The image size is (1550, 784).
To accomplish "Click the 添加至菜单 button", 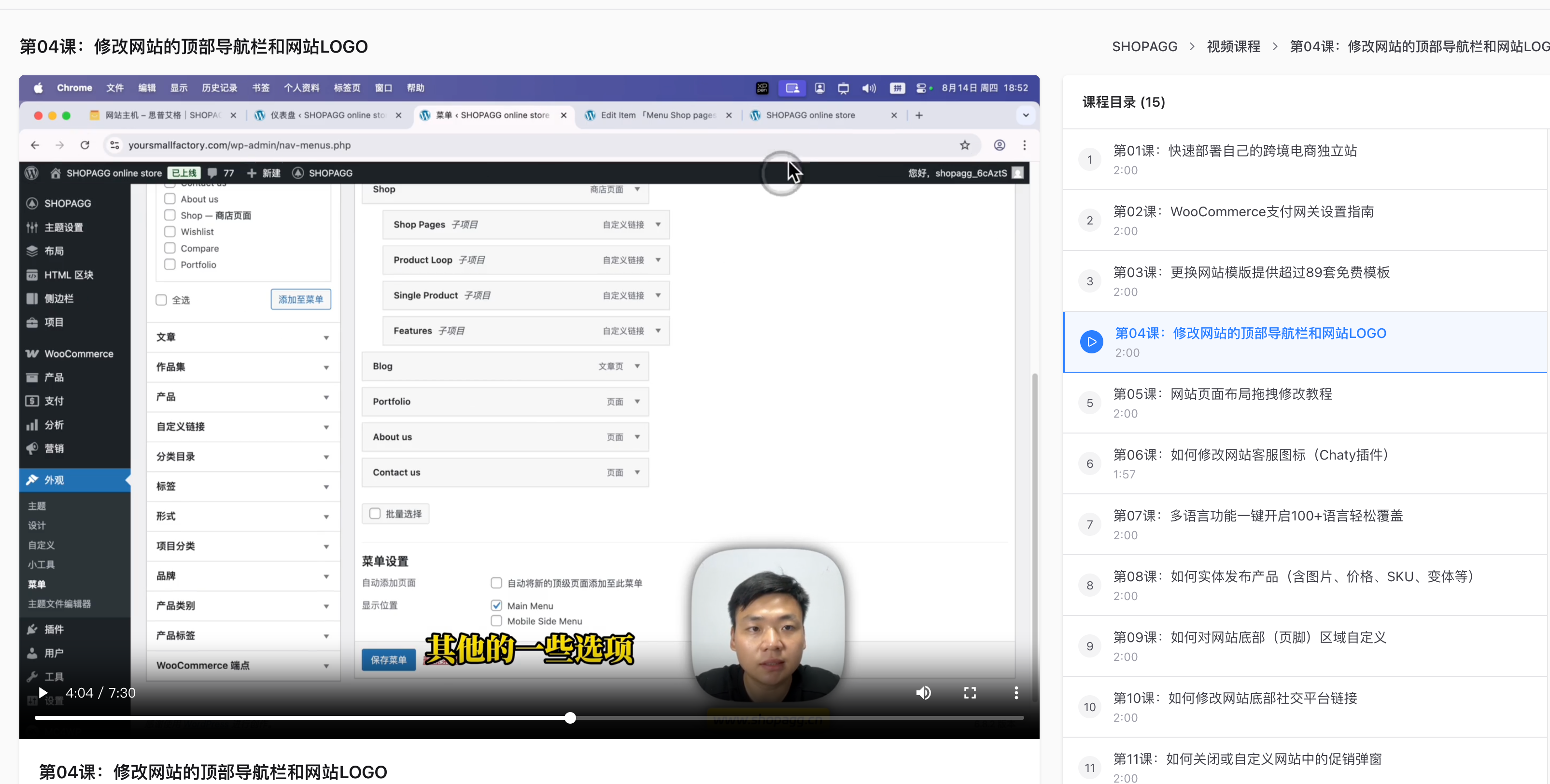I will (x=301, y=299).
